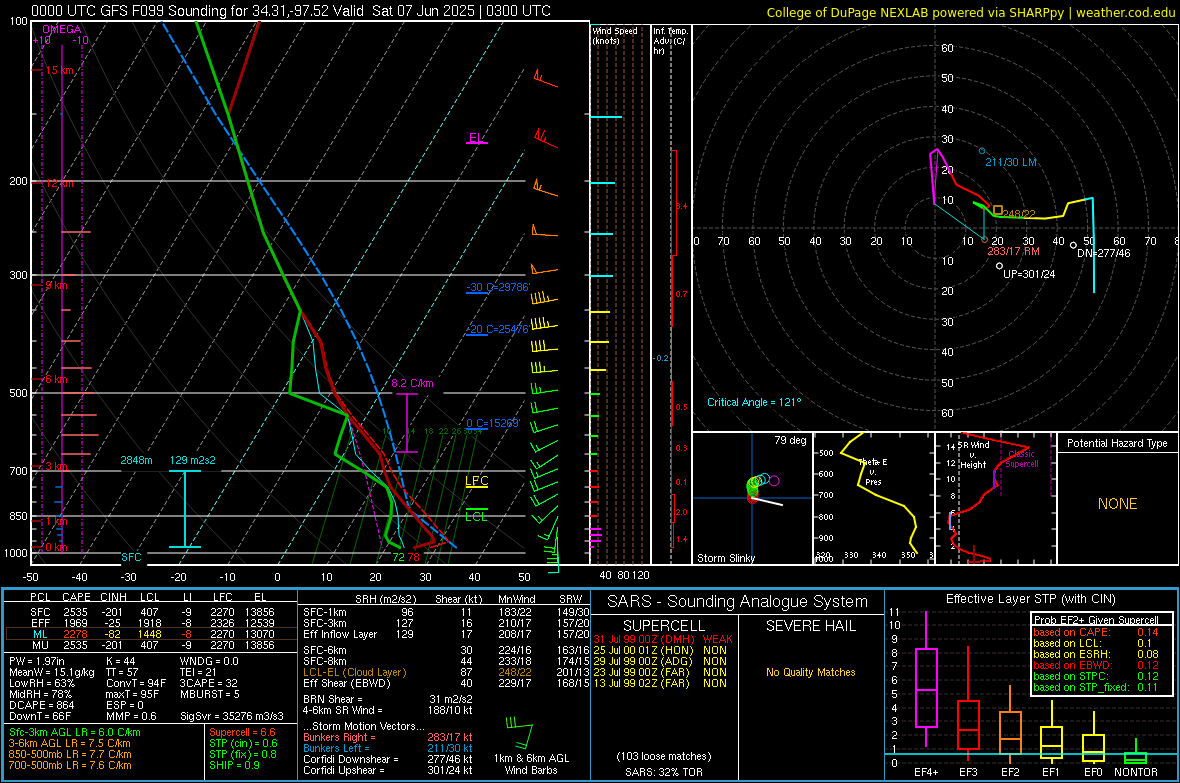Click the College of DuPage NEXLAB credit text
The width and height of the screenshot is (1180, 783).
coord(971,12)
